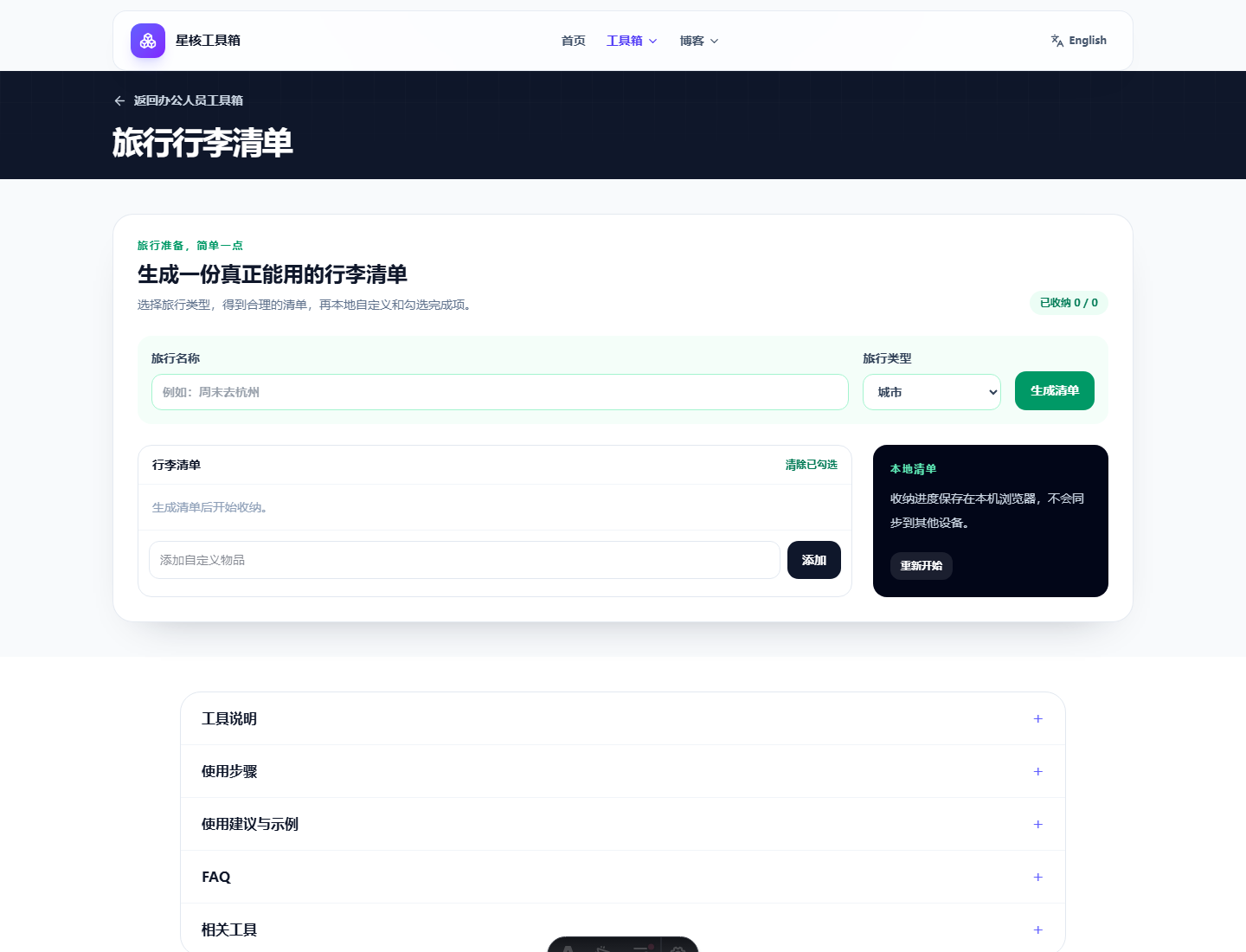This screenshot has height=952, width=1246.
Task: Click the plus icon on 使用建议与示例 row
Action: click(x=1037, y=824)
